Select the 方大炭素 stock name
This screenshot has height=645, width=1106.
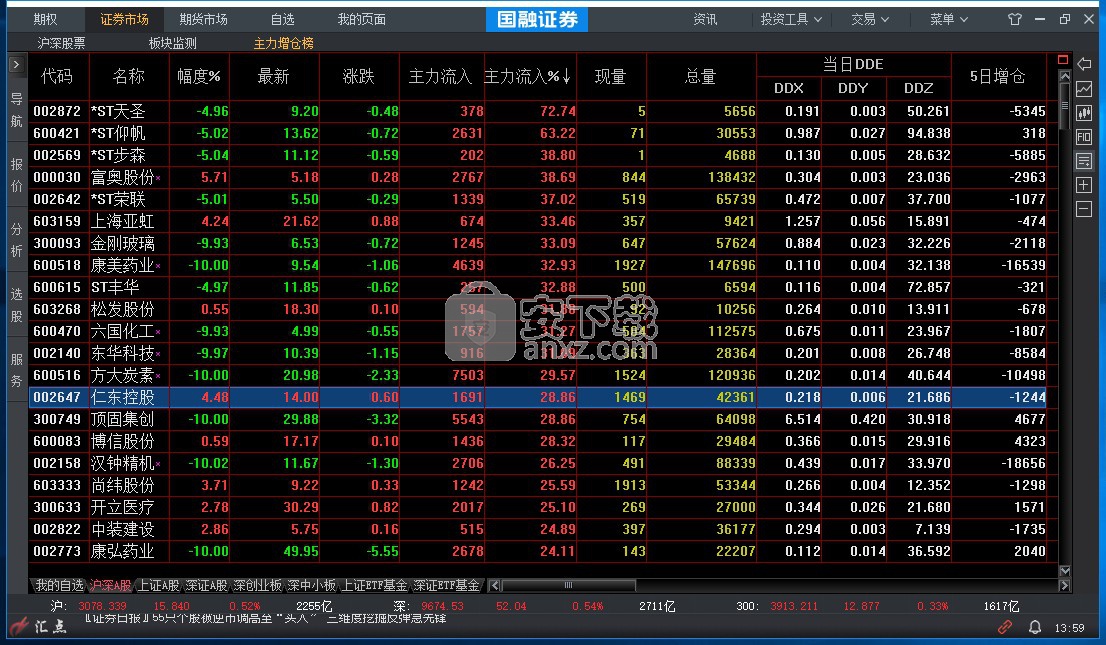122,375
